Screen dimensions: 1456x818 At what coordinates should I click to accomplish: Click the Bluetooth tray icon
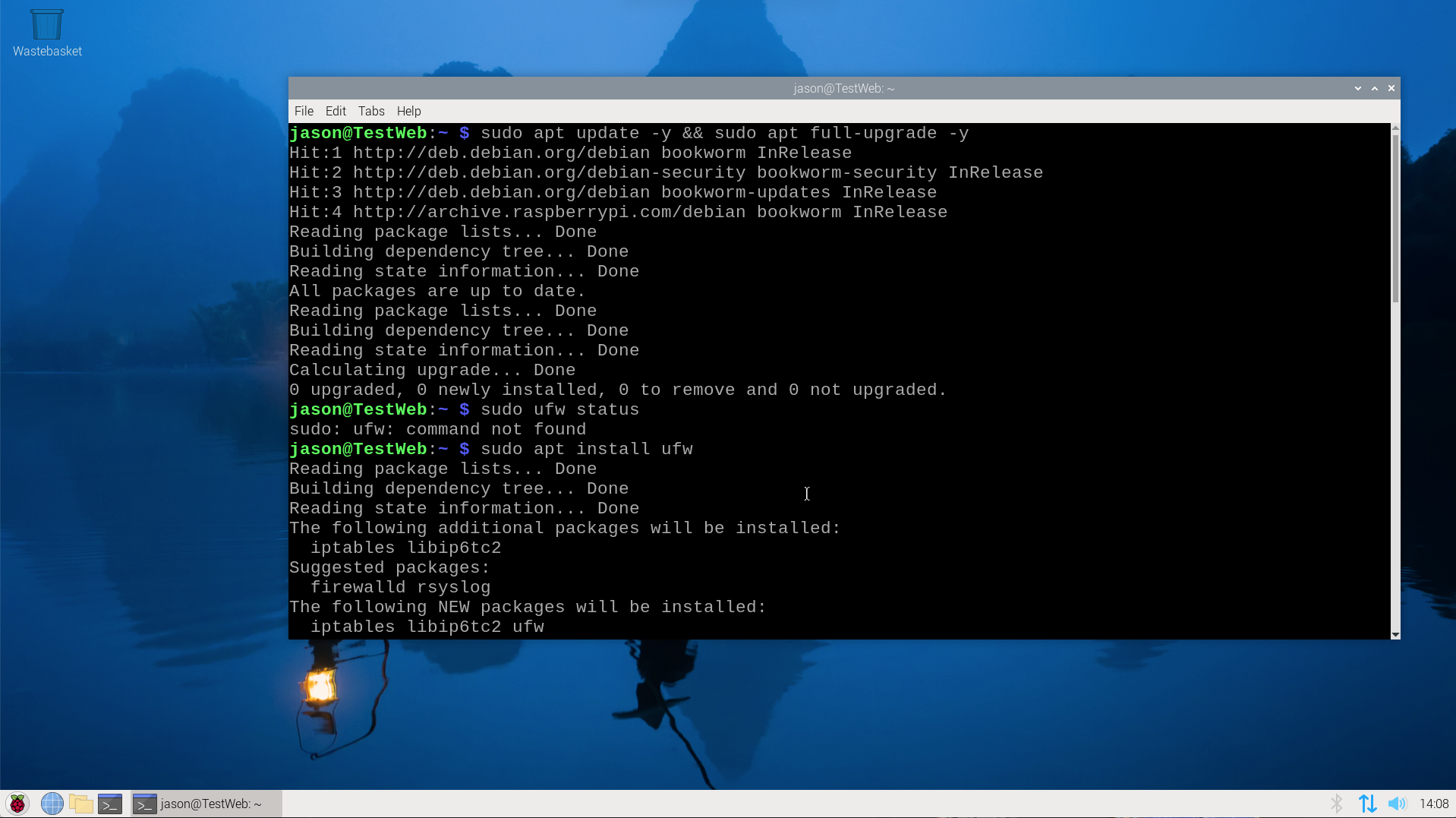click(x=1336, y=804)
